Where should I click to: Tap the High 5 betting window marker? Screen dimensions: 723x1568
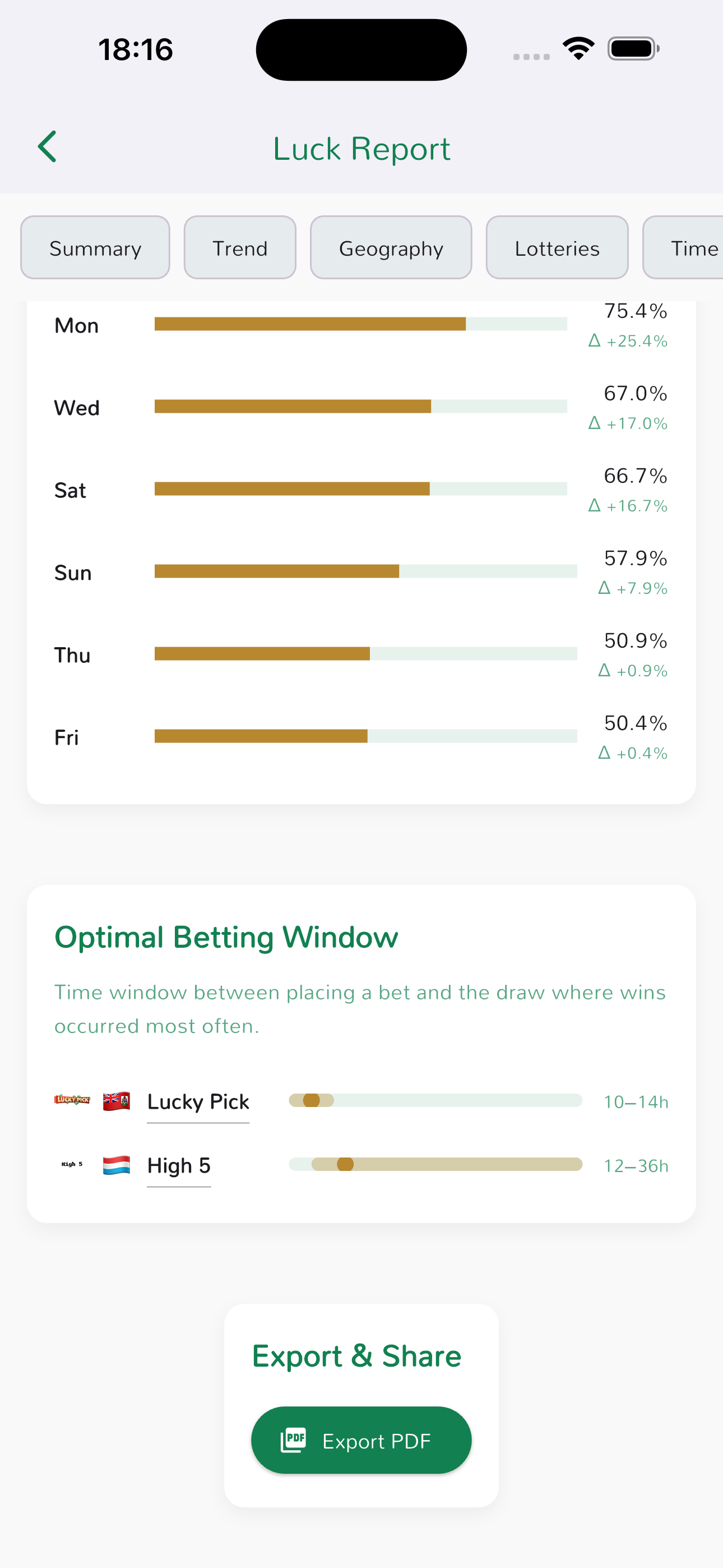tap(345, 1164)
